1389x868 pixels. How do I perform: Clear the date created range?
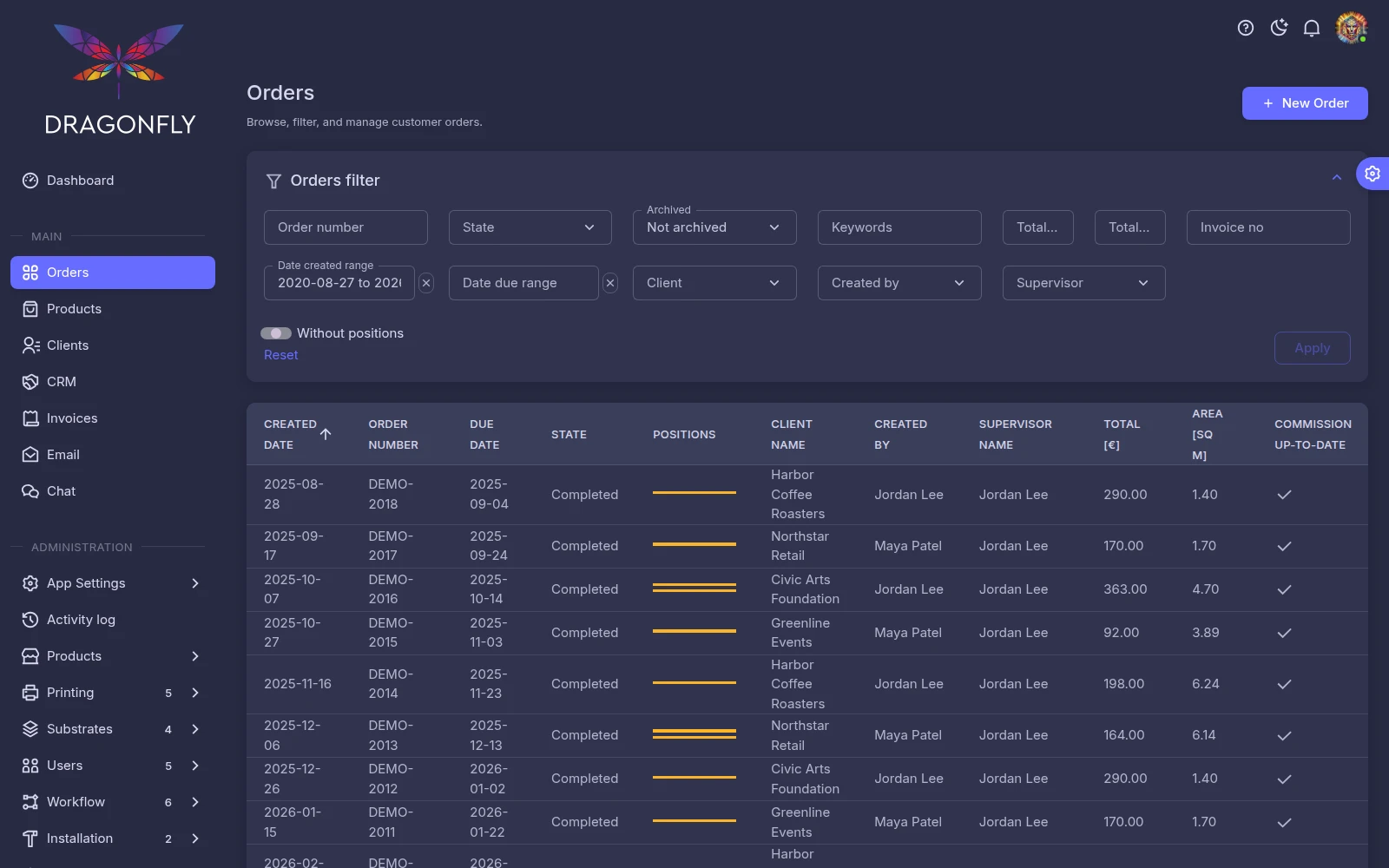426,283
